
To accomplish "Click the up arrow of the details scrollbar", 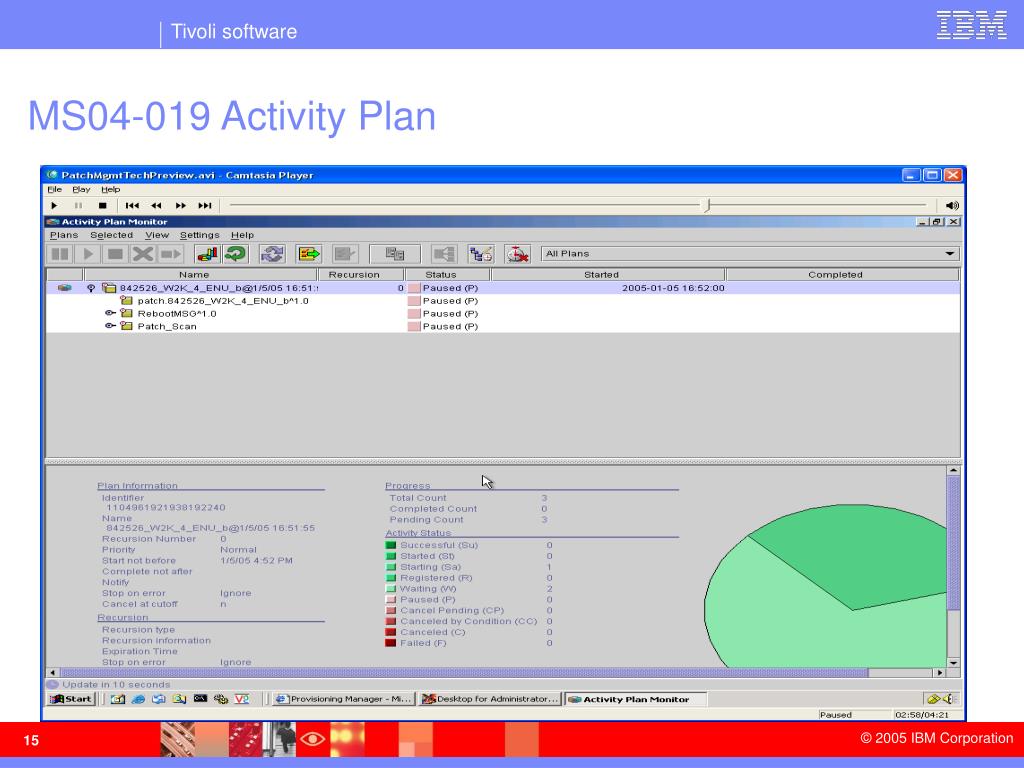I will click(x=953, y=470).
